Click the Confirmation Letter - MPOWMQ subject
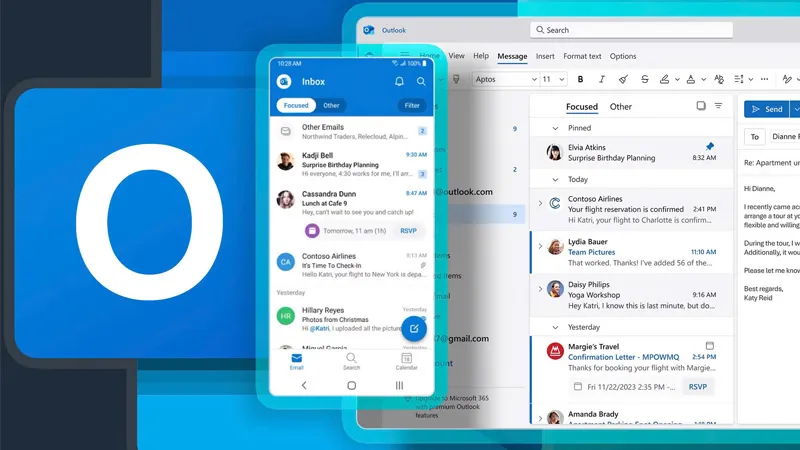 coord(623,357)
